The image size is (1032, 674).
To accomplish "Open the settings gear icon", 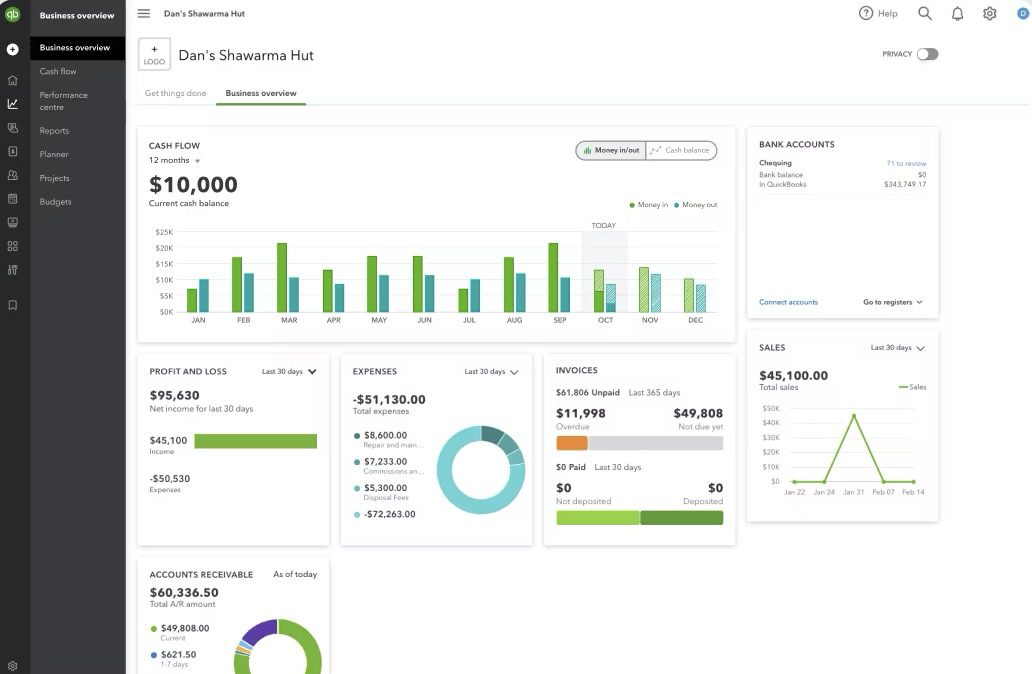I will click(x=987, y=11).
